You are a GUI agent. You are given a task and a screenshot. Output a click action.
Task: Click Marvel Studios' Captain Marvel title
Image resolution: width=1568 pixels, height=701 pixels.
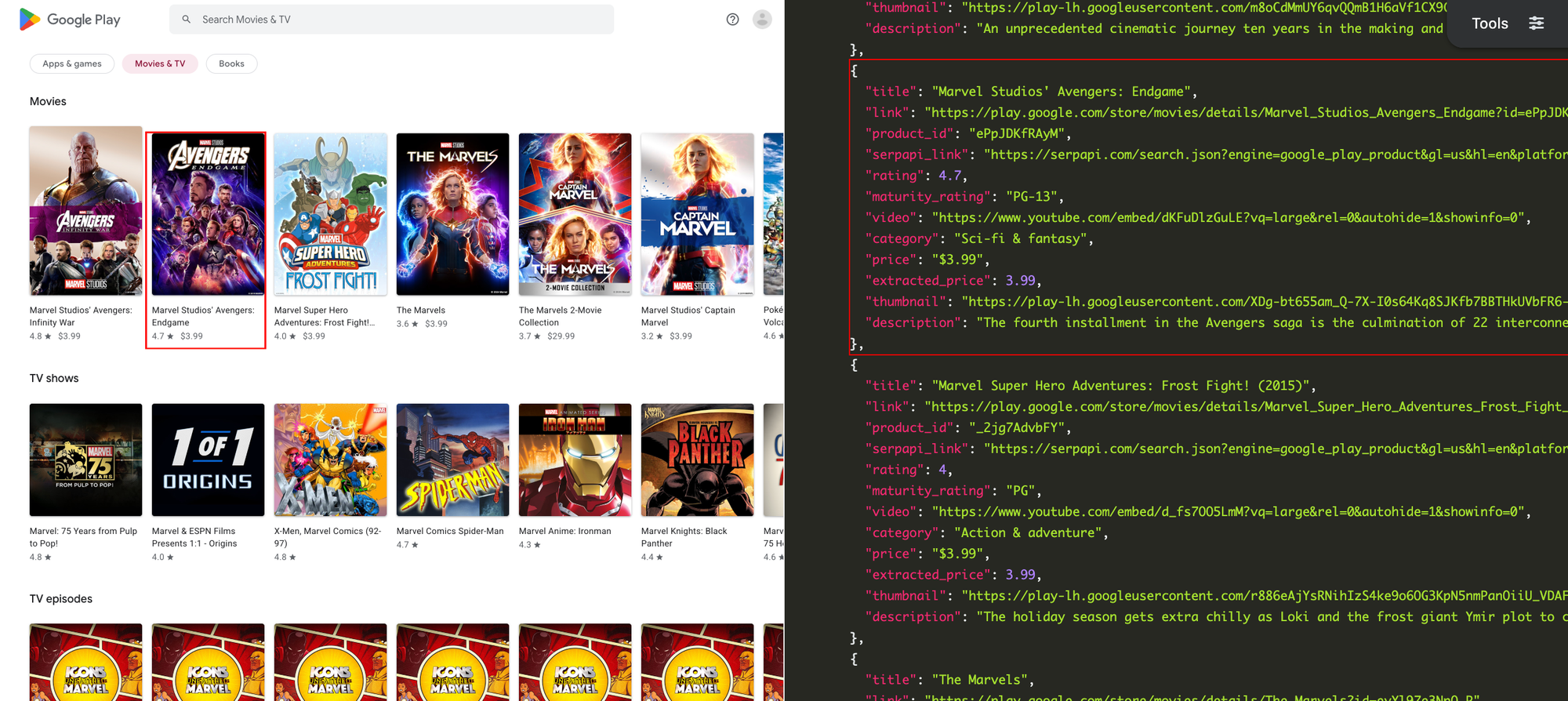[688, 316]
